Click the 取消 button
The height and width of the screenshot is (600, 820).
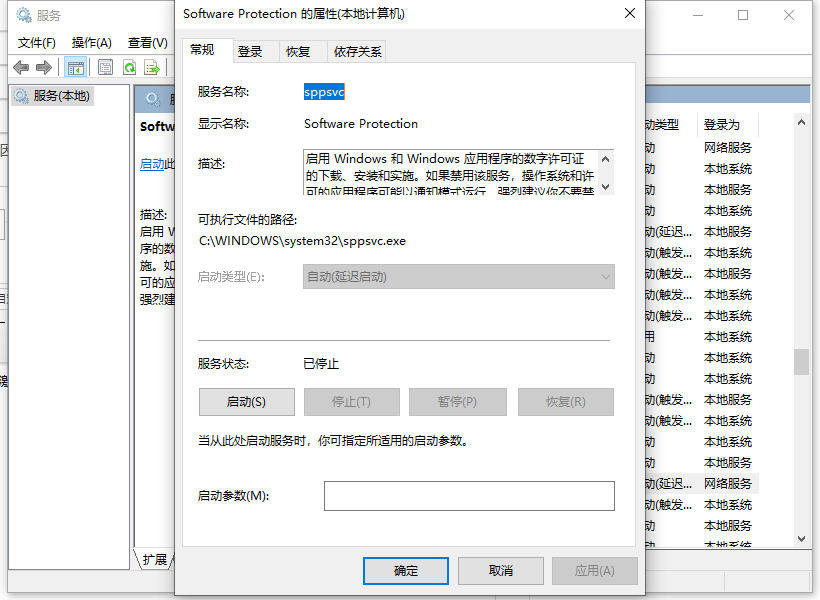(501, 571)
